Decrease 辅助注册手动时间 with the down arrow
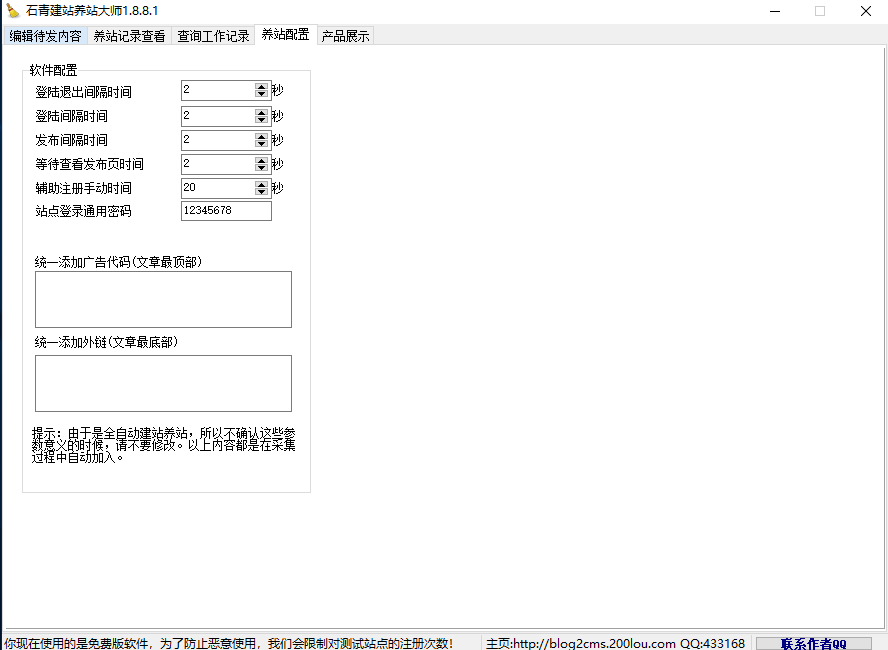 click(x=261, y=191)
